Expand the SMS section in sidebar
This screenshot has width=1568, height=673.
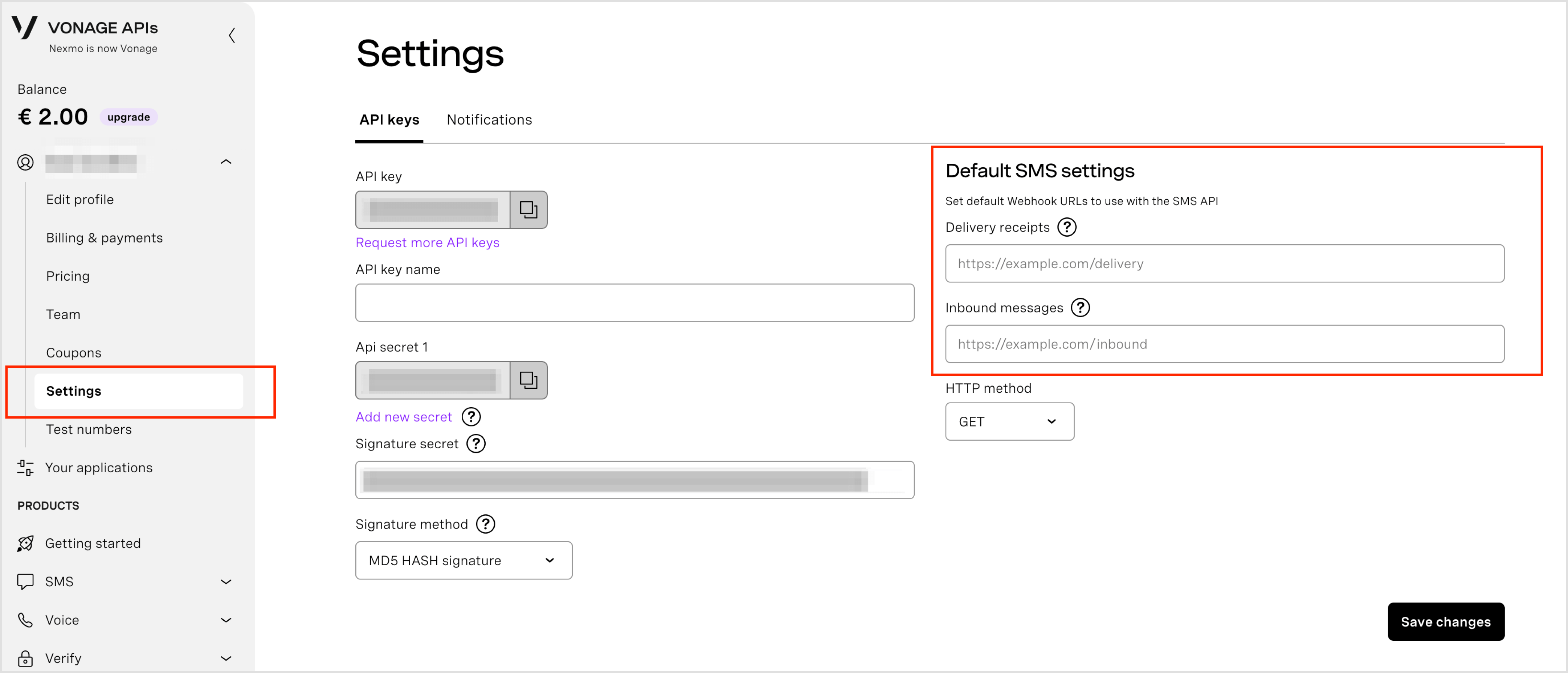[228, 581]
